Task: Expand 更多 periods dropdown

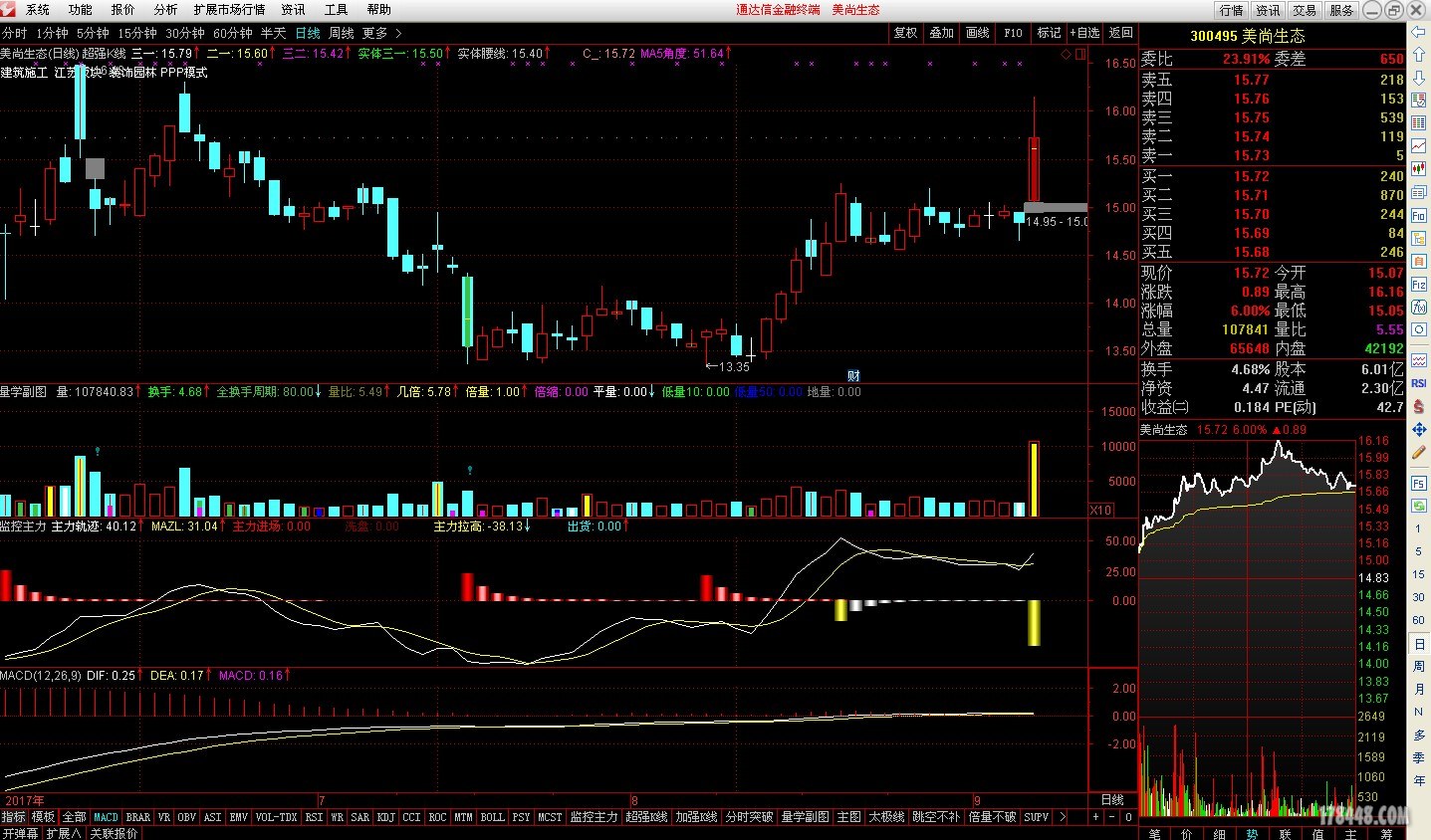Action: pyautogui.click(x=381, y=33)
